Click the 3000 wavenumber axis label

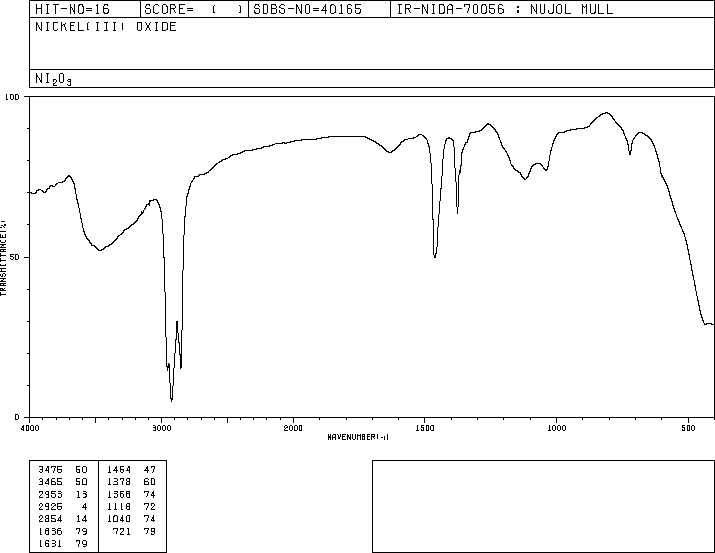pyautogui.click(x=161, y=428)
